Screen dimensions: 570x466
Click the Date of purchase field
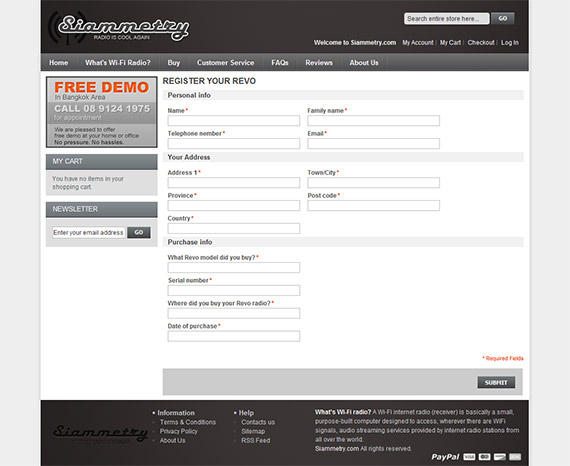[234, 336]
